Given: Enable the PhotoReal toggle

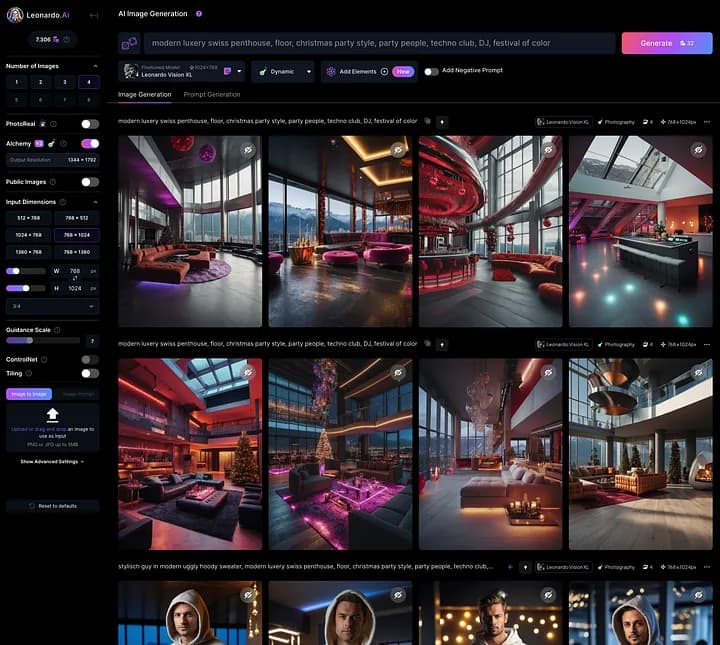Looking at the screenshot, I should tap(90, 124).
